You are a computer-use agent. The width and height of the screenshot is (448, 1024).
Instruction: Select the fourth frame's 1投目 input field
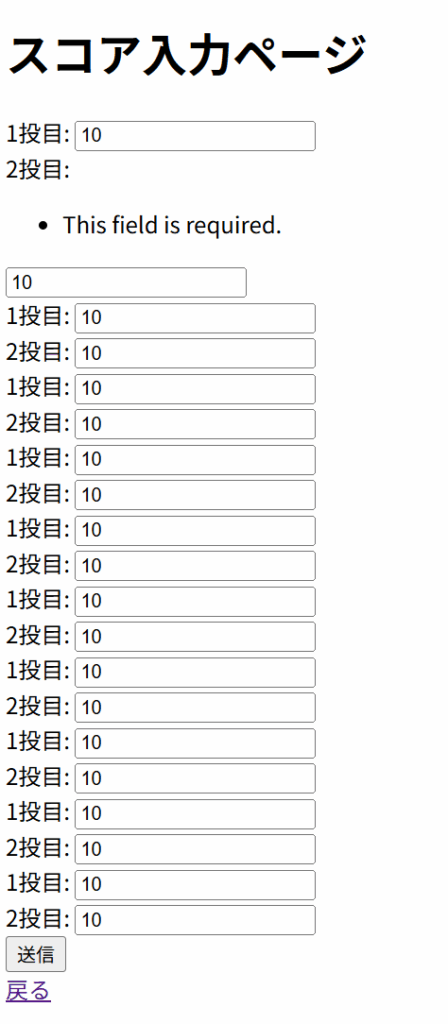coord(195,460)
